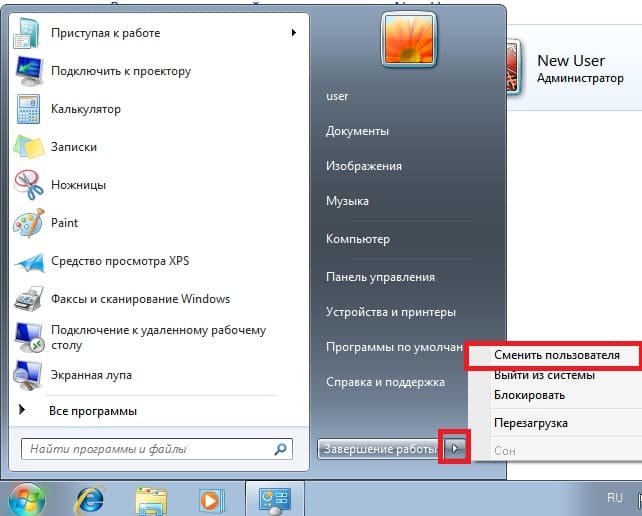642x516 pixels.
Task: Open Windows Fax and Scan icon
Action: (x=28, y=299)
